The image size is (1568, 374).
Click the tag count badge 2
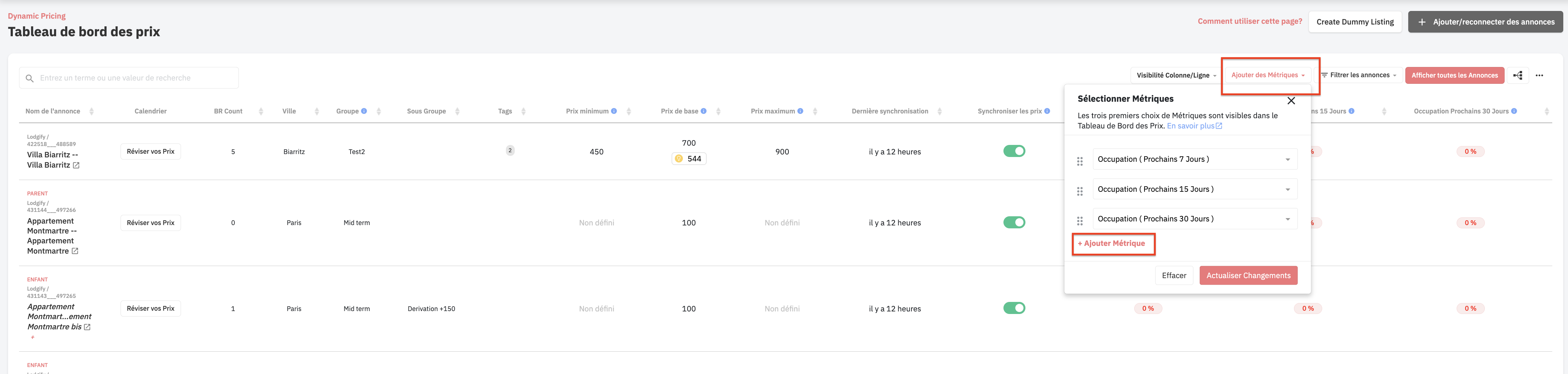[x=510, y=150]
